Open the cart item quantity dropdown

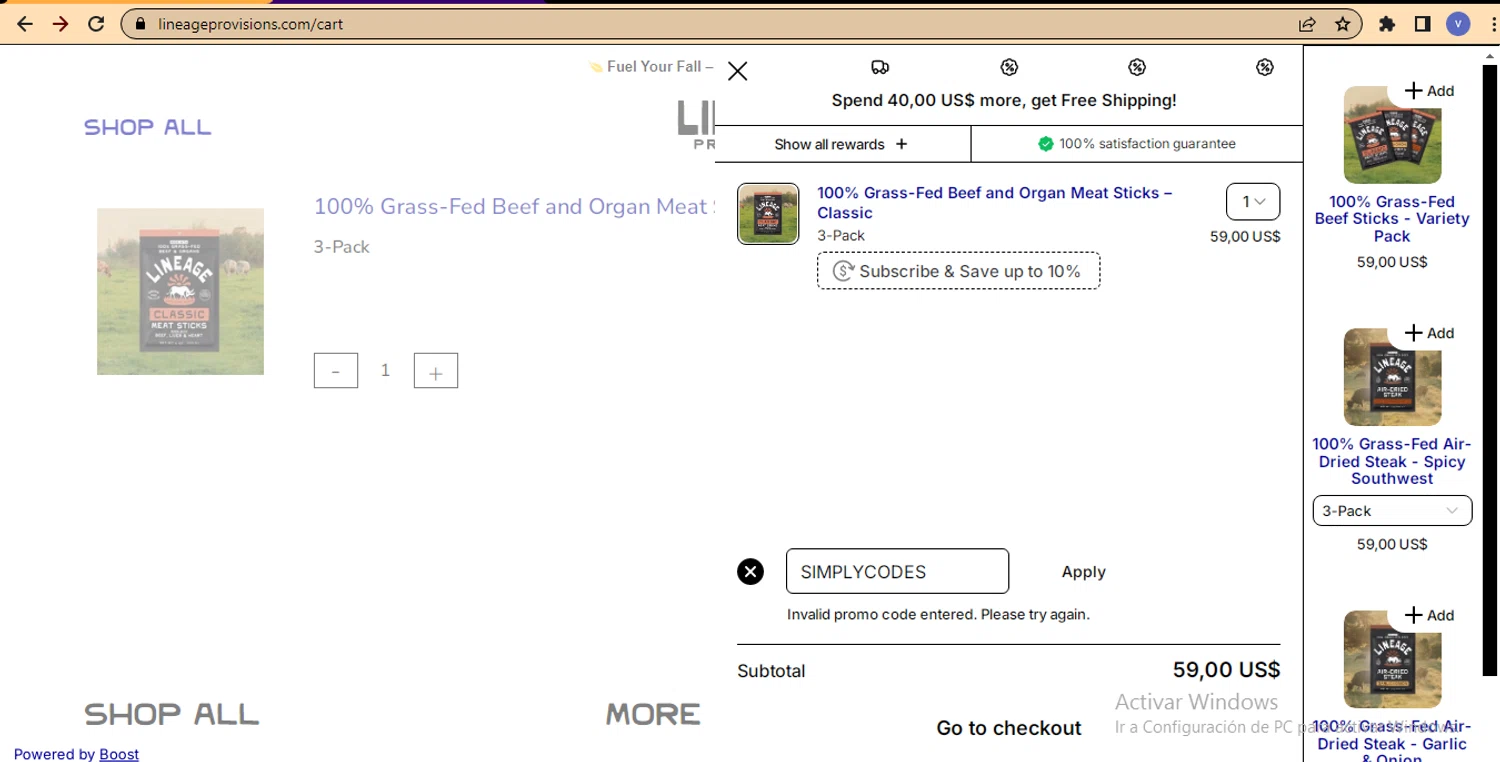[x=1253, y=202]
